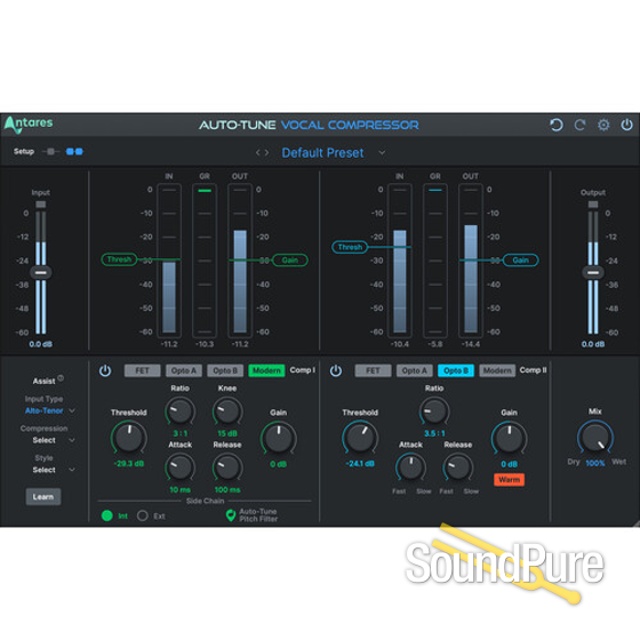Viewport: 640px width, 640px height.
Task: Click Knee 15 dB value
Action: click(227, 433)
